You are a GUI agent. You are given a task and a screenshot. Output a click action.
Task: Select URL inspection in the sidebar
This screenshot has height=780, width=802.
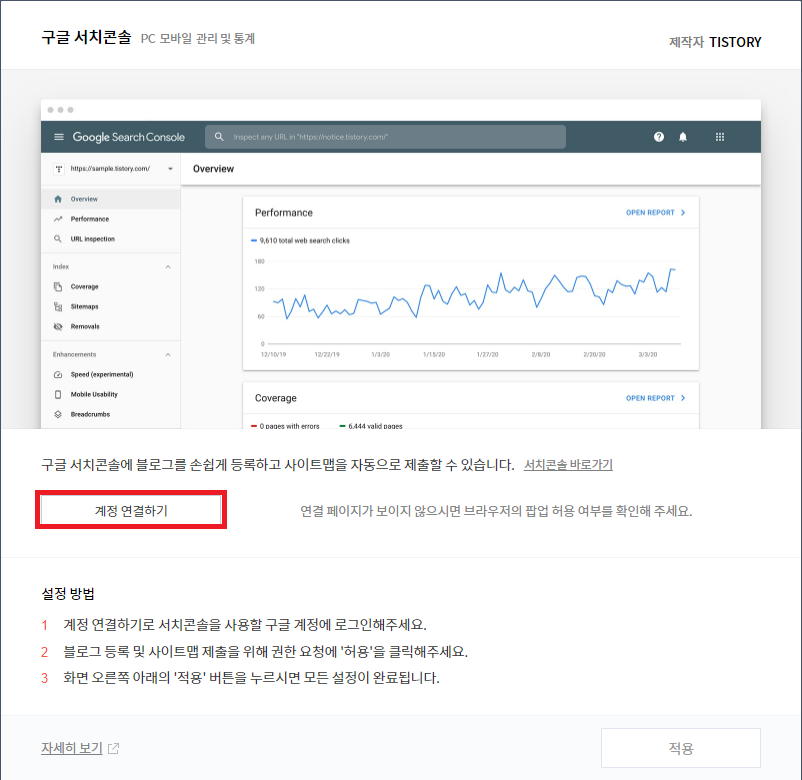110,239
